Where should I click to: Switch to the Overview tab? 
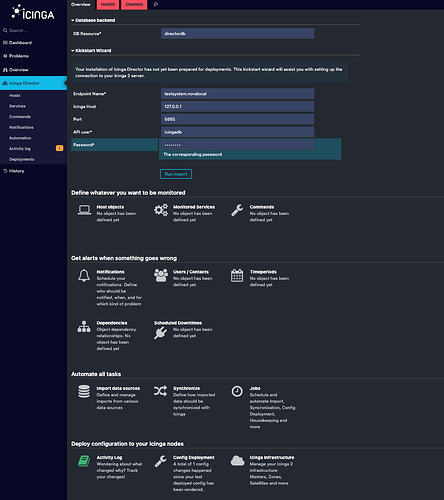click(81, 4)
